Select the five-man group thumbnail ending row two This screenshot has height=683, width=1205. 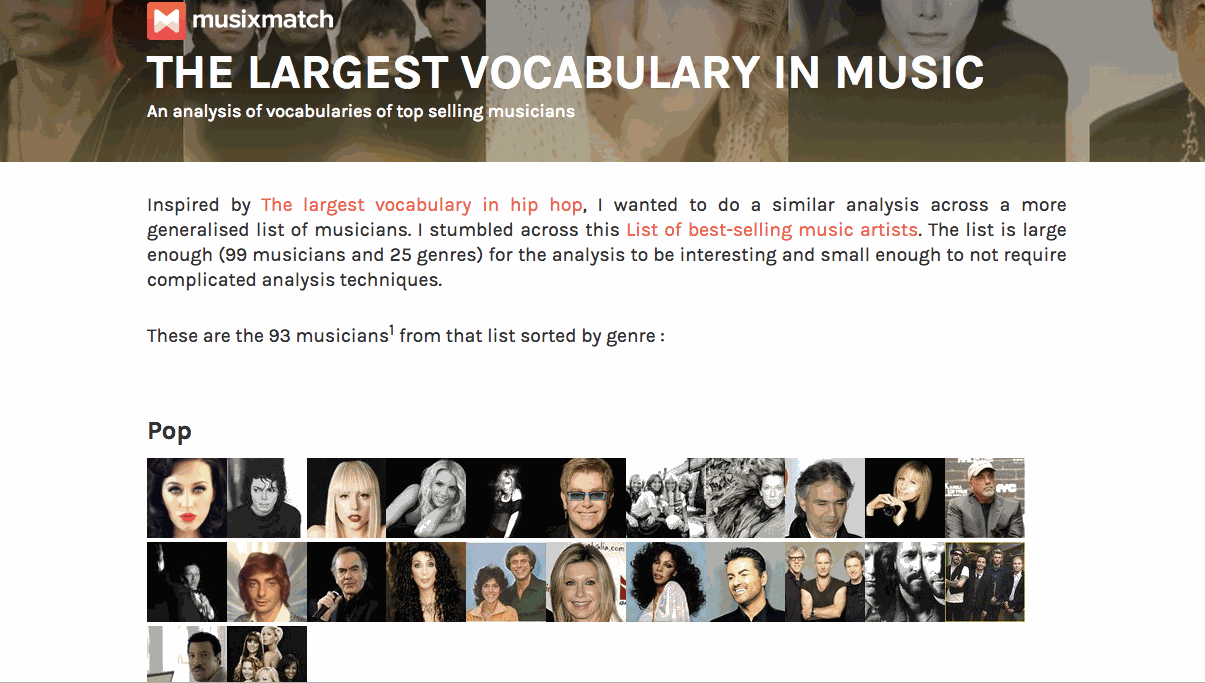(x=985, y=582)
